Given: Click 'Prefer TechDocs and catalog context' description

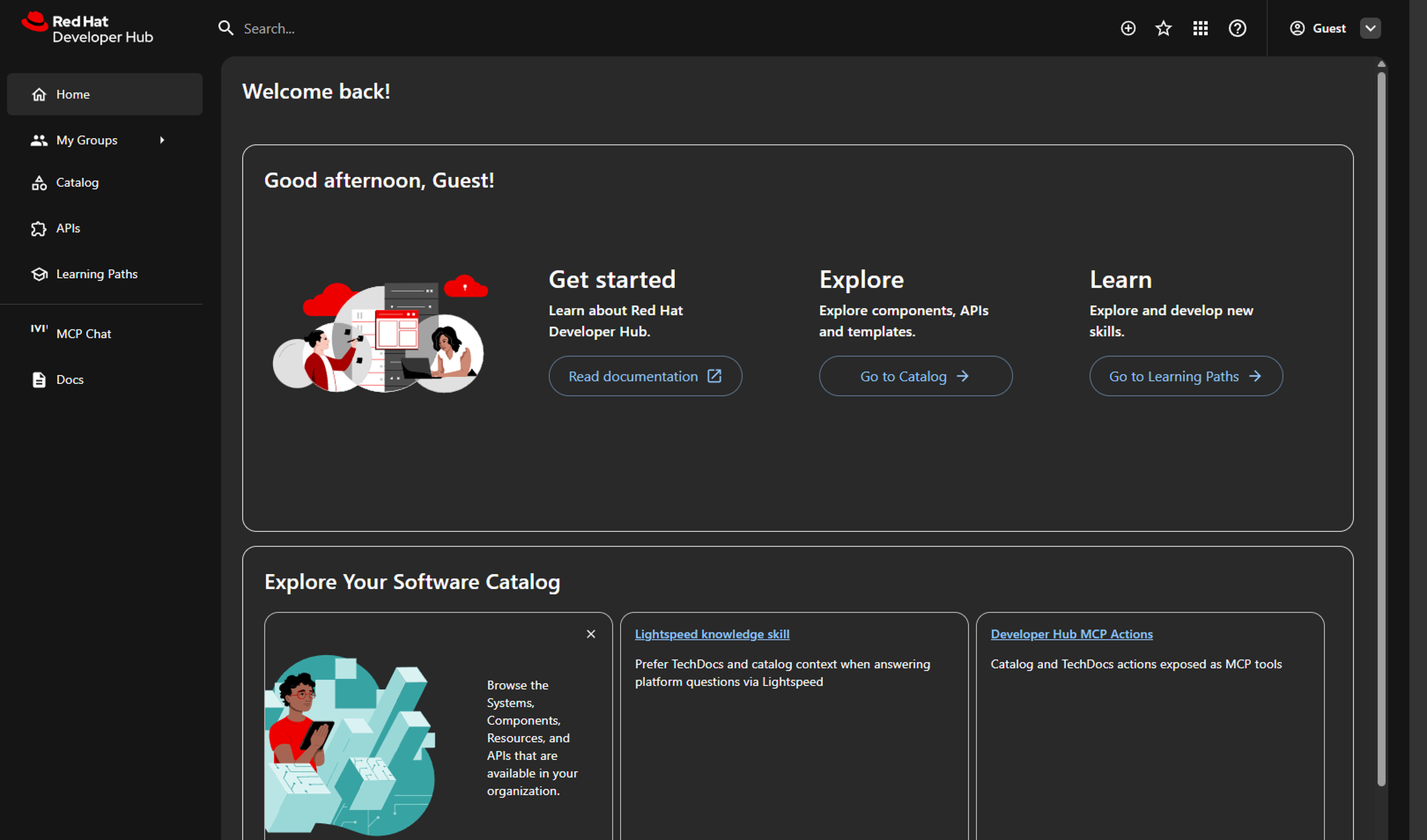Looking at the screenshot, I should [x=782, y=673].
